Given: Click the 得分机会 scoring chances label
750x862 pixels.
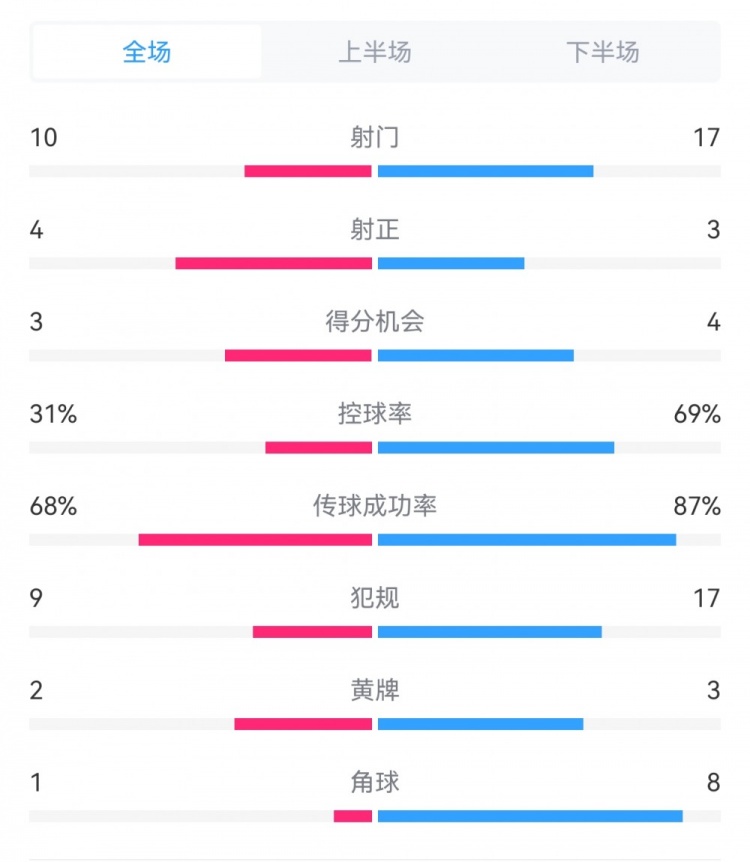Looking at the screenshot, I should [x=375, y=322].
